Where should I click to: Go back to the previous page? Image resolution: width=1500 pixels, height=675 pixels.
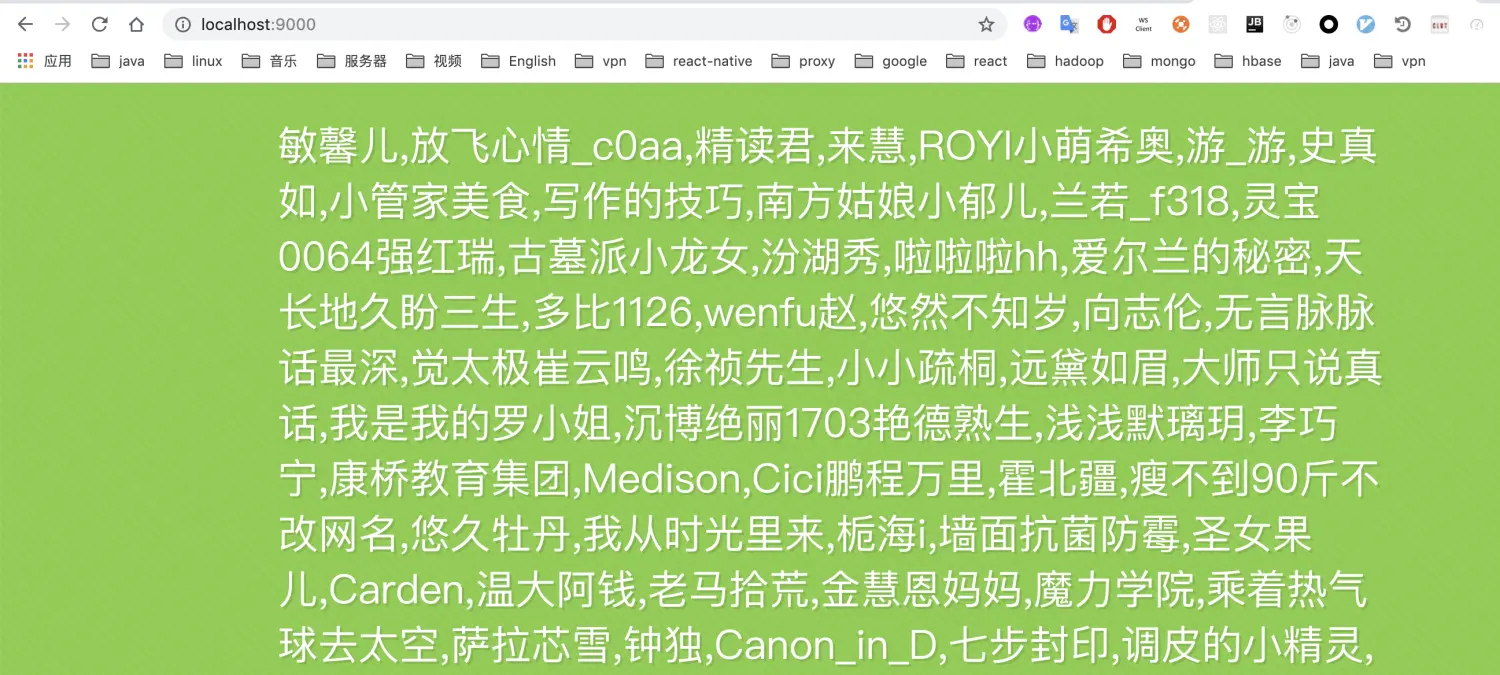[x=26, y=24]
